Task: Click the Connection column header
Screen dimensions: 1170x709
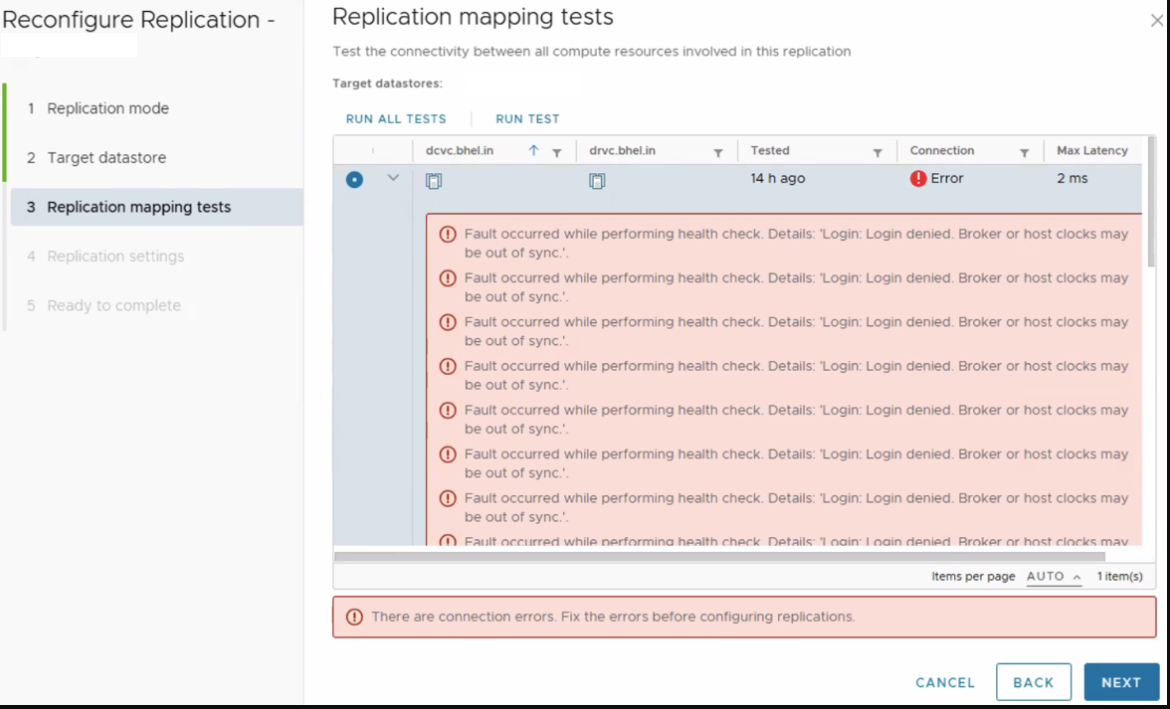Action: [942, 151]
